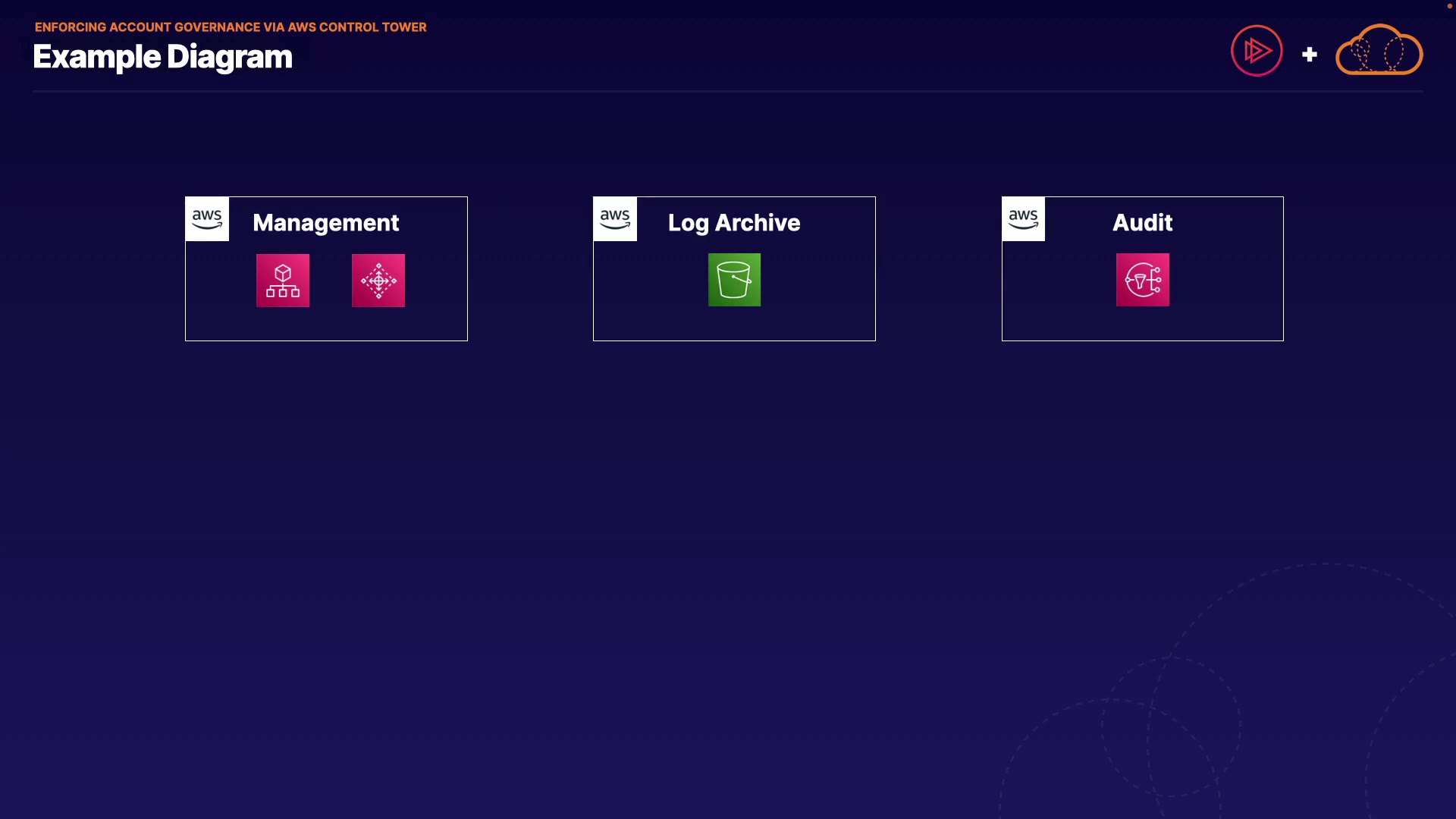The width and height of the screenshot is (1456, 819).
Task: Click the AWS logo on Audit box
Action: tap(1023, 219)
